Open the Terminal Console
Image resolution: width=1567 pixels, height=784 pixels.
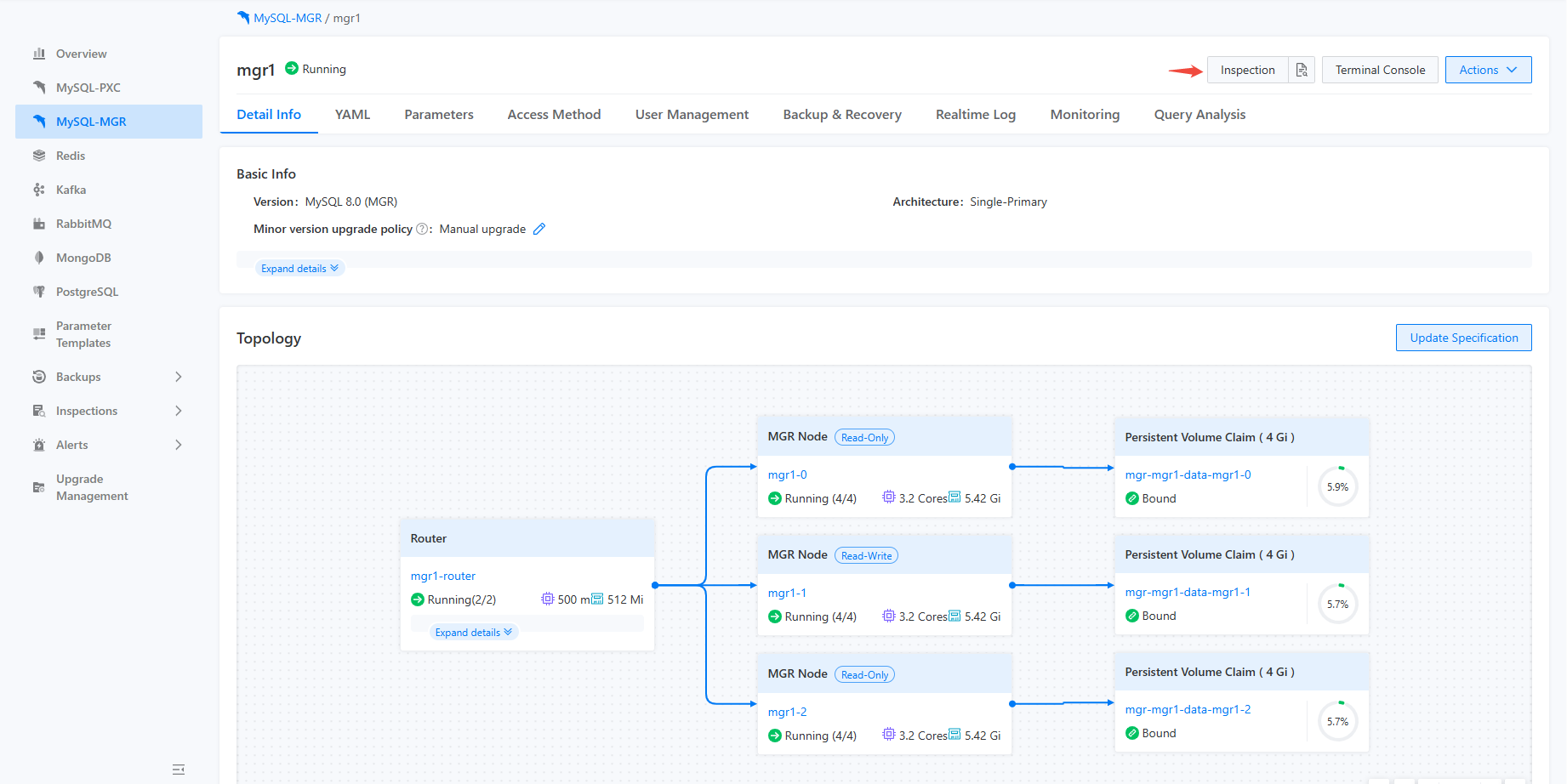[1379, 70]
